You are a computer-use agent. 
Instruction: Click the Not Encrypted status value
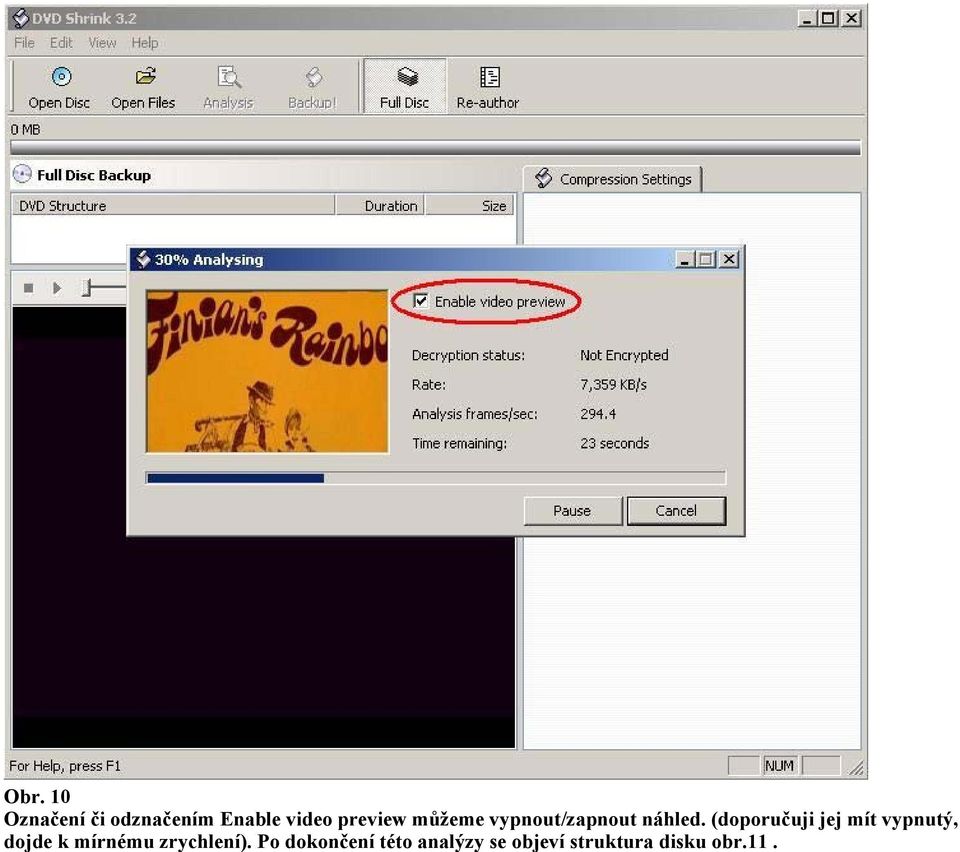coord(624,355)
